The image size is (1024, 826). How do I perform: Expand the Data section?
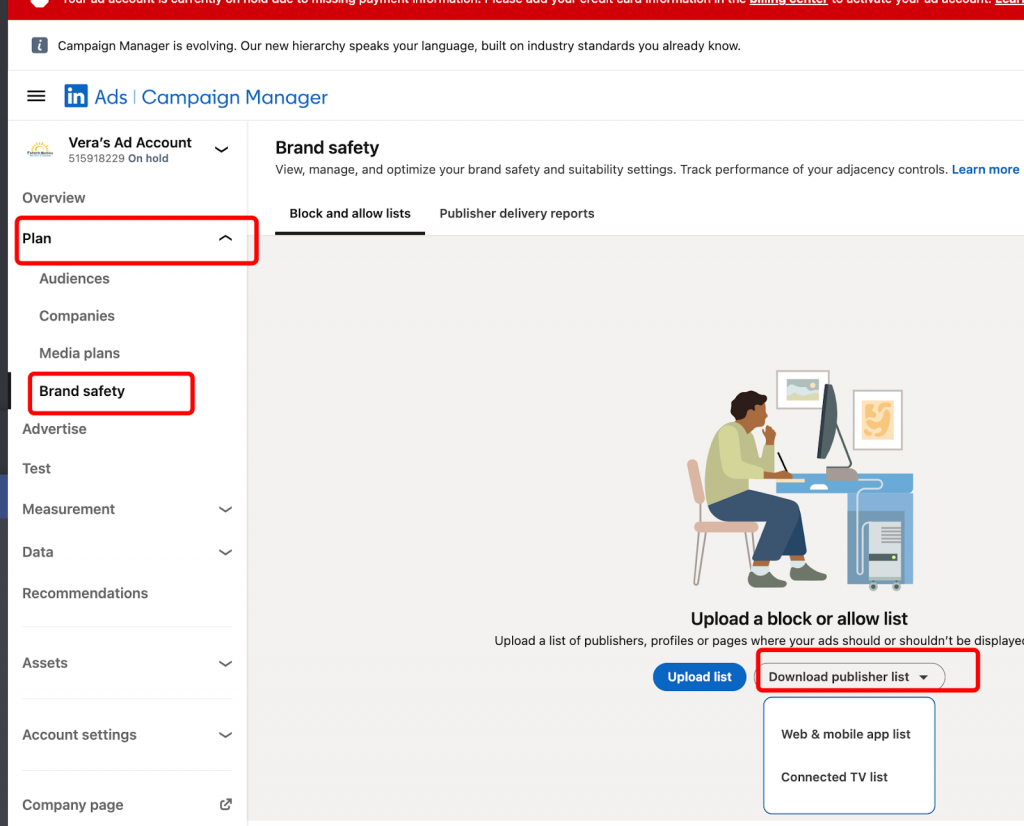pyautogui.click(x=225, y=552)
